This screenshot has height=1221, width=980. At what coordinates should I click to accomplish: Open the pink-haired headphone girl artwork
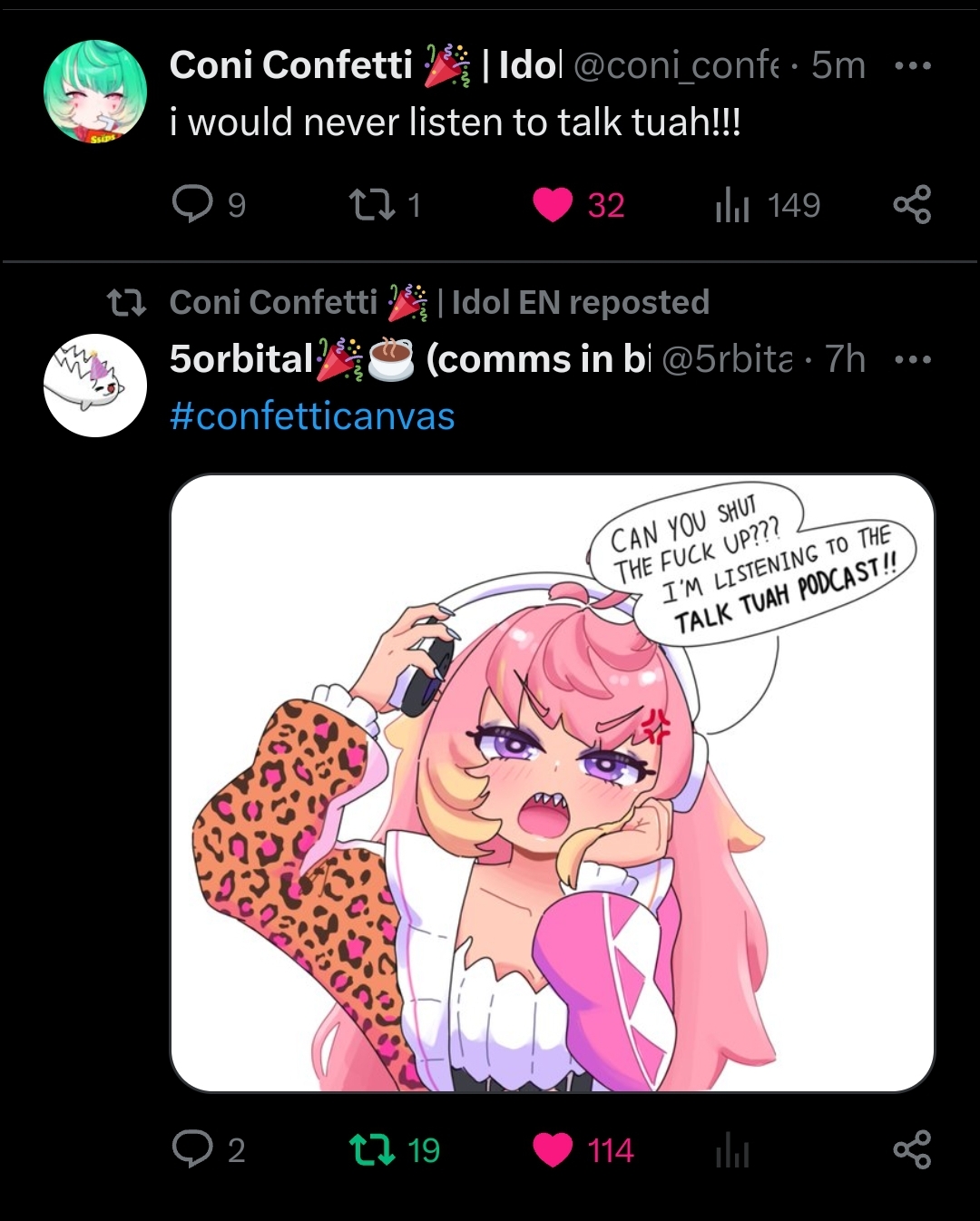click(x=552, y=782)
